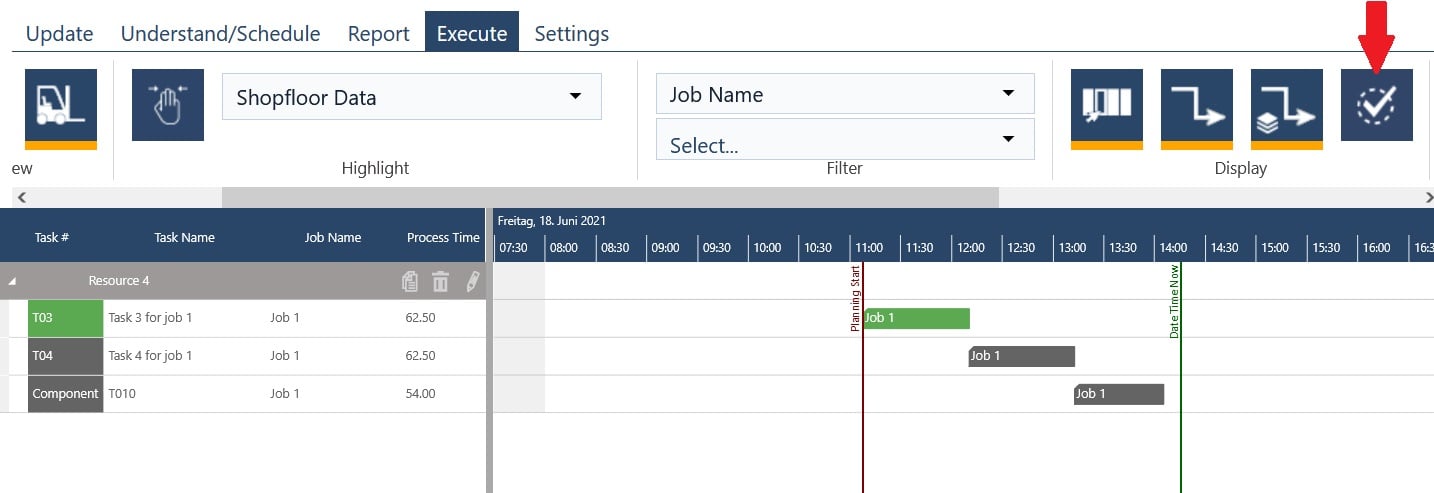Click the horizontal ribbon scrollbar thumb
The height and width of the screenshot is (493, 1434).
click(x=609, y=198)
